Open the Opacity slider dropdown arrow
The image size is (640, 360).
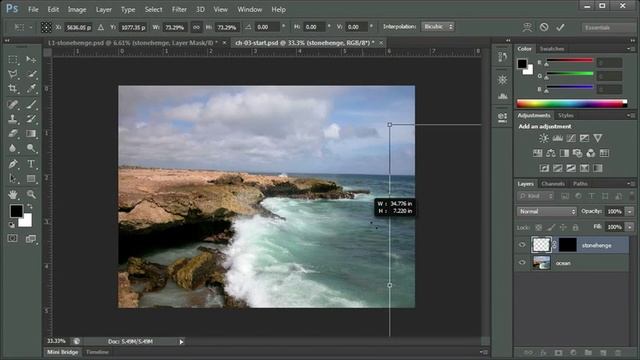click(630, 211)
